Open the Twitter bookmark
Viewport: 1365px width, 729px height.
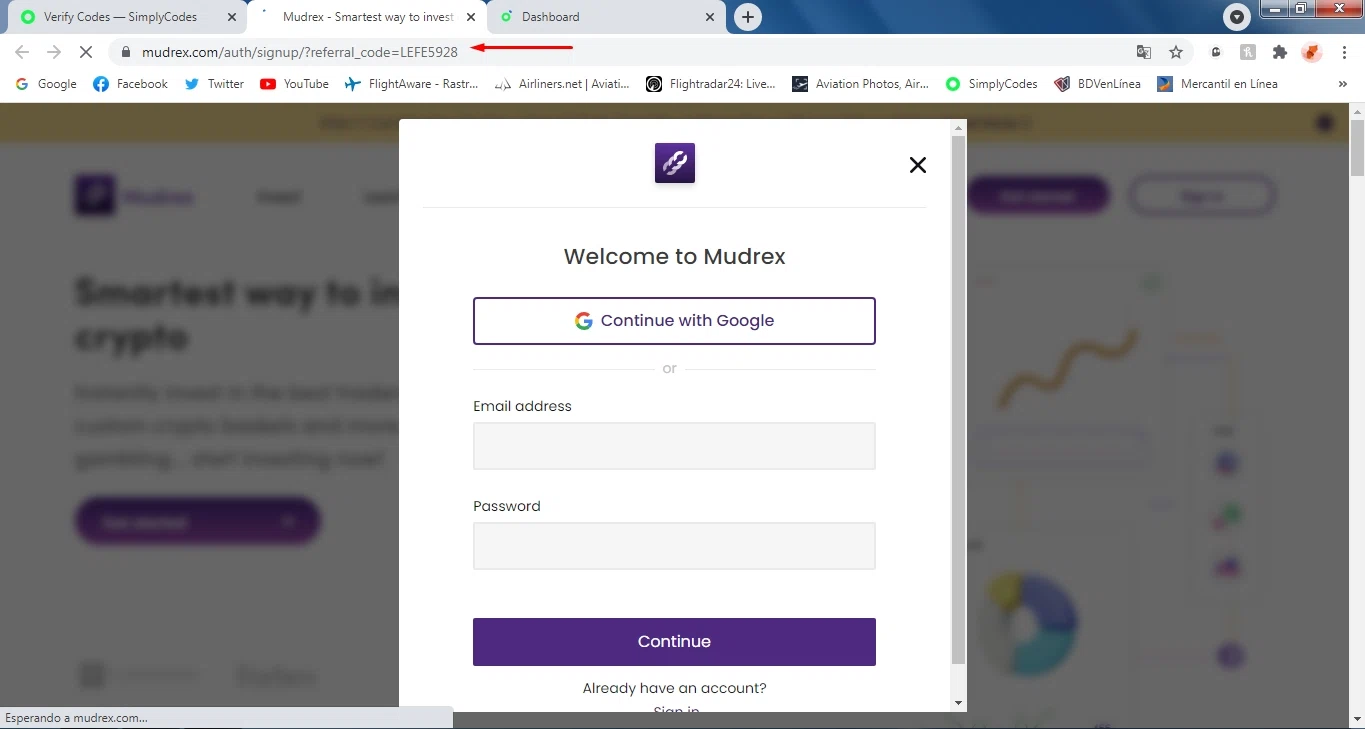tap(214, 84)
